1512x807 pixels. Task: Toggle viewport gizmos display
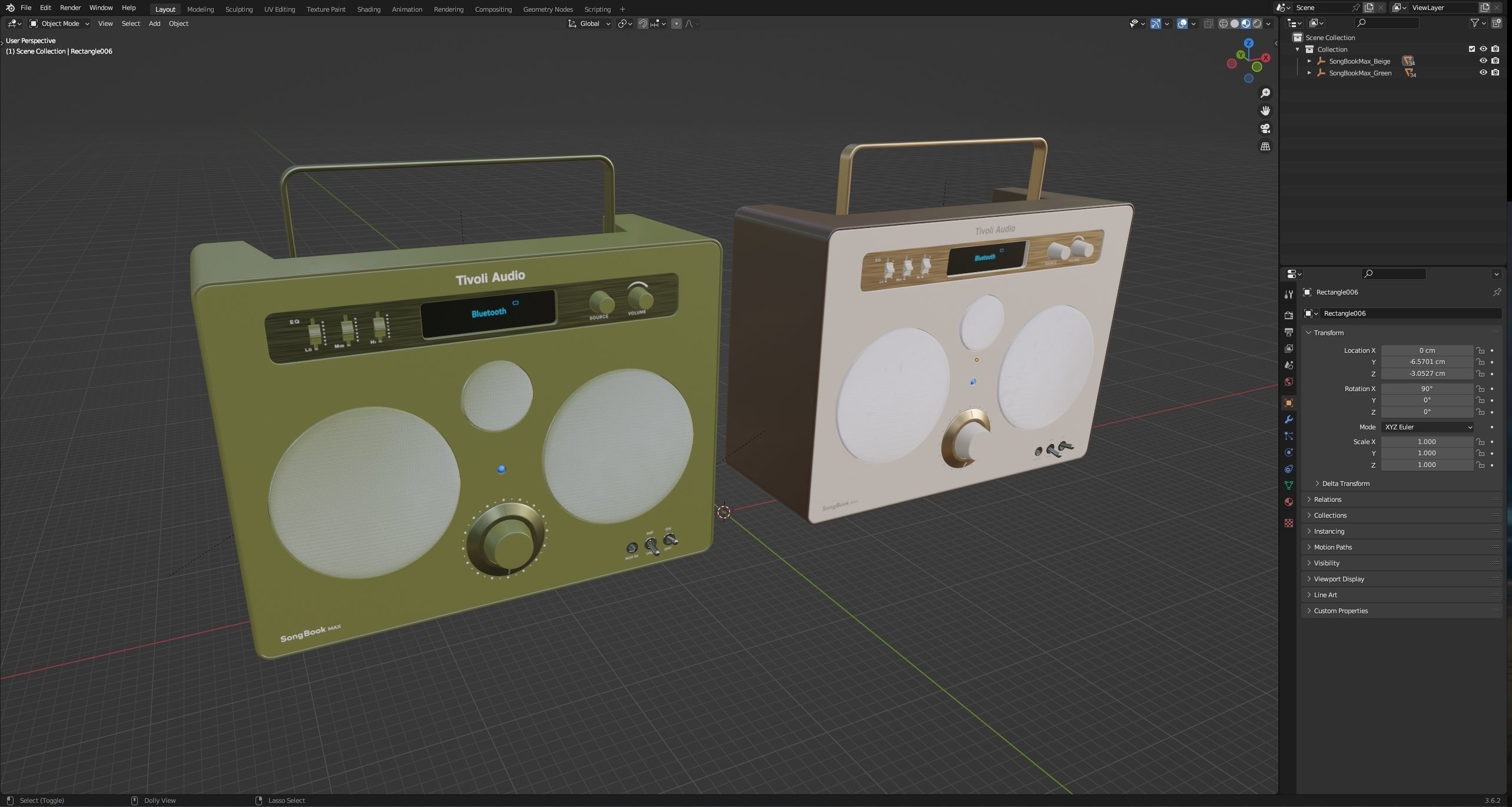click(1156, 24)
